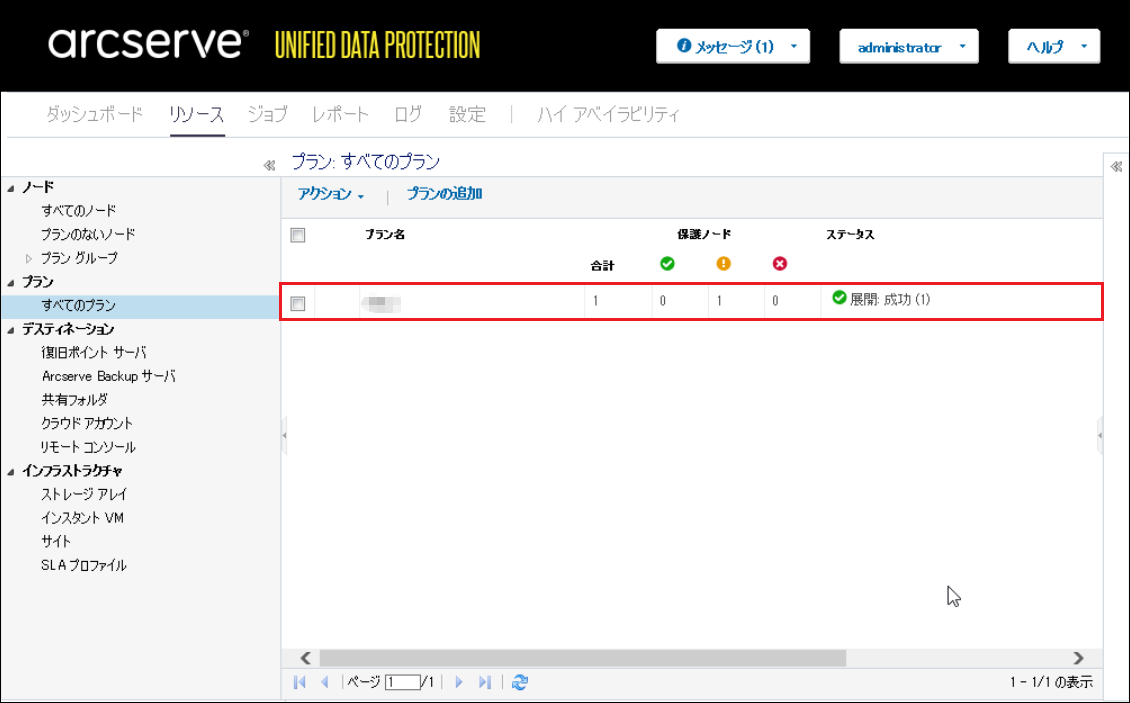The height and width of the screenshot is (703, 1130).
Task: Tick the select-all checkbox in table header
Action: point(298,235)
